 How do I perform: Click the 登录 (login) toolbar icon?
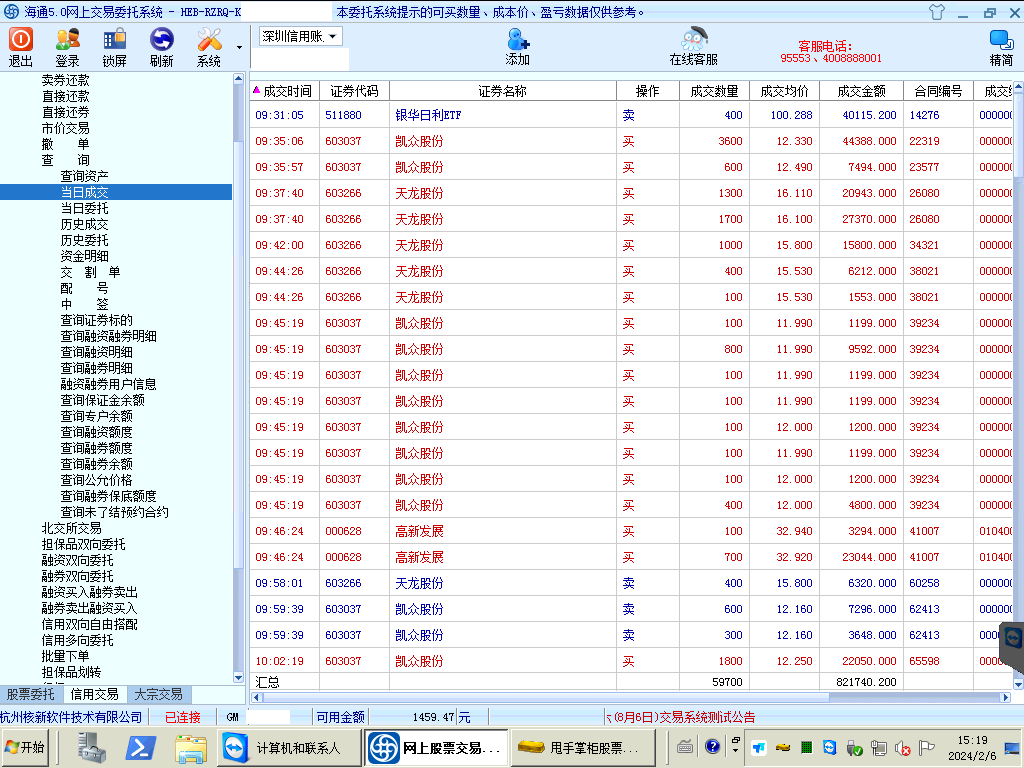tap(68, 46)
